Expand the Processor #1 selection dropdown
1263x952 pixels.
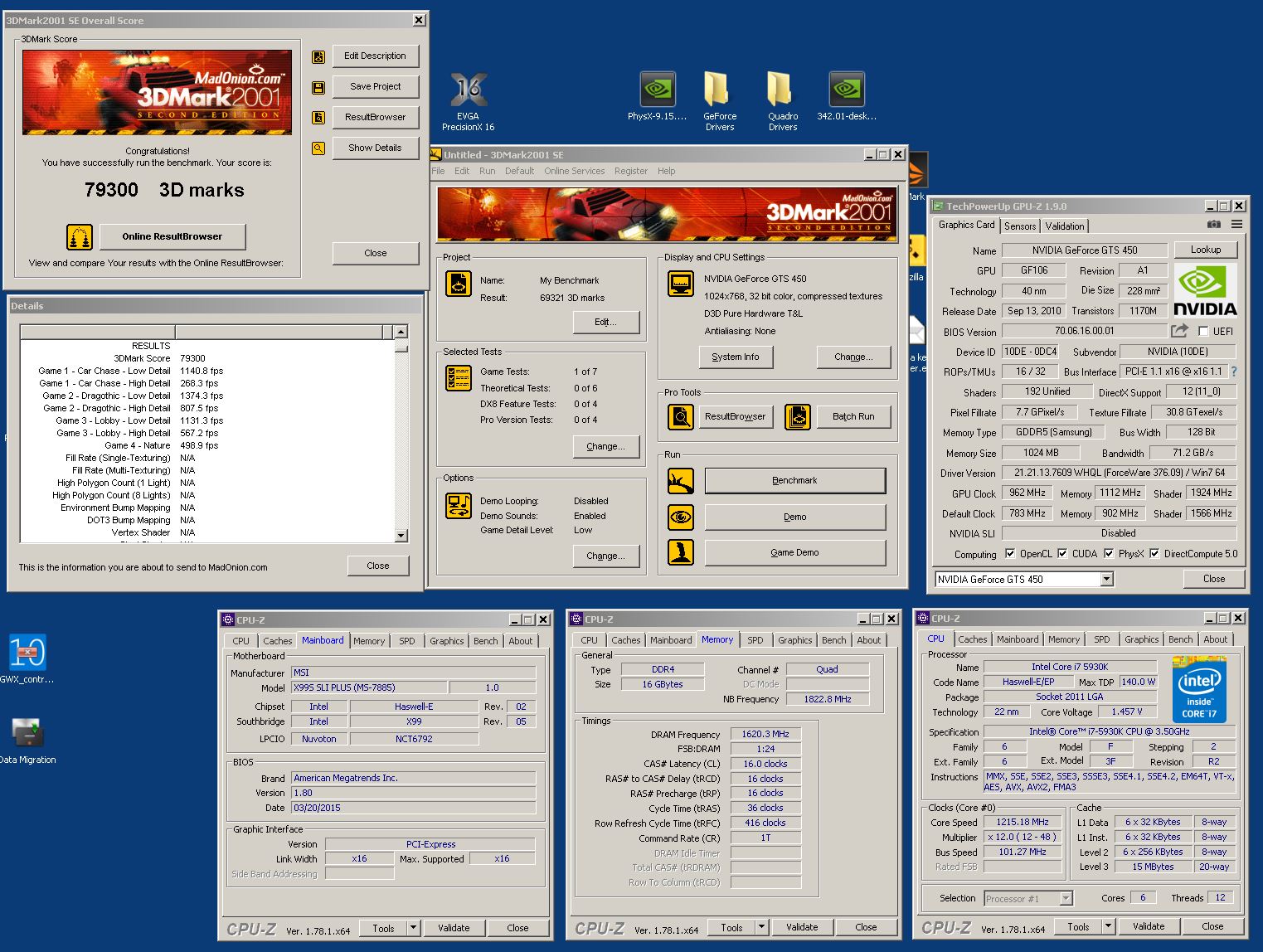[1066, 899]
